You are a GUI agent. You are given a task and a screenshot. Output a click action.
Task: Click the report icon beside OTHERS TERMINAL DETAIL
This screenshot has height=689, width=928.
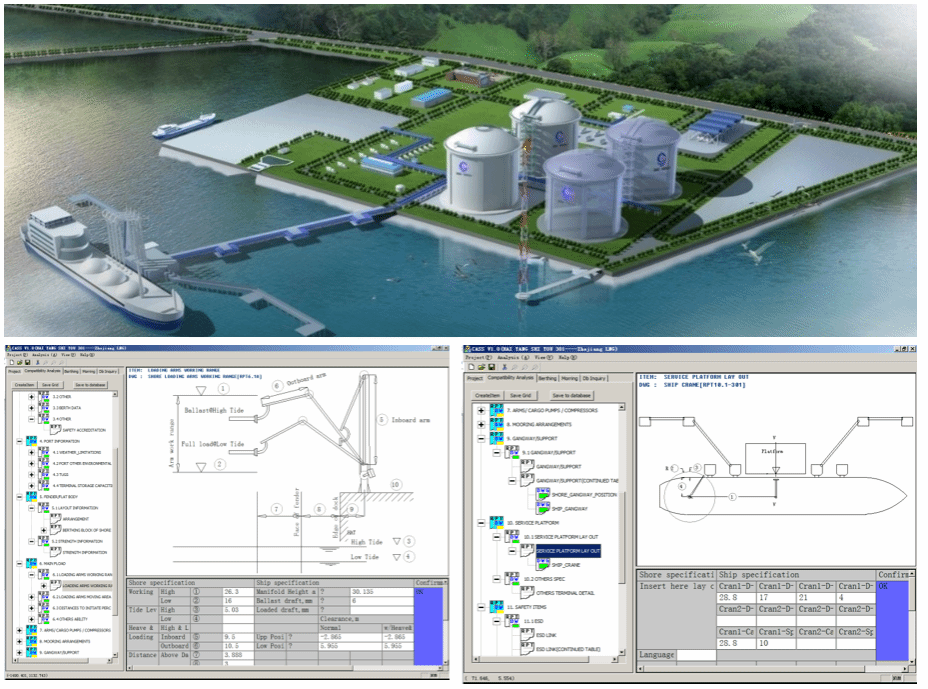[527, 593]
